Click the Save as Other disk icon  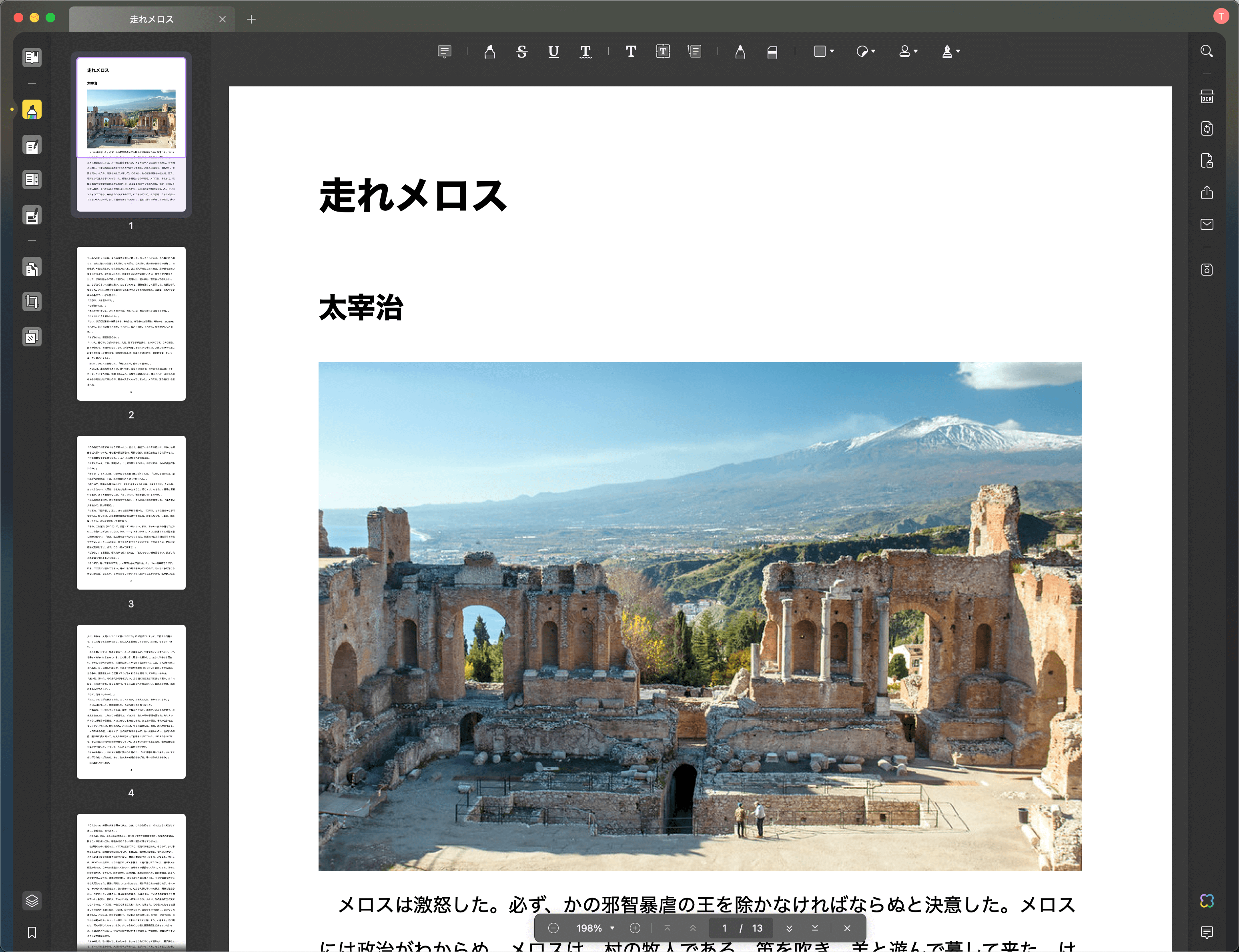coord(1207,270)
